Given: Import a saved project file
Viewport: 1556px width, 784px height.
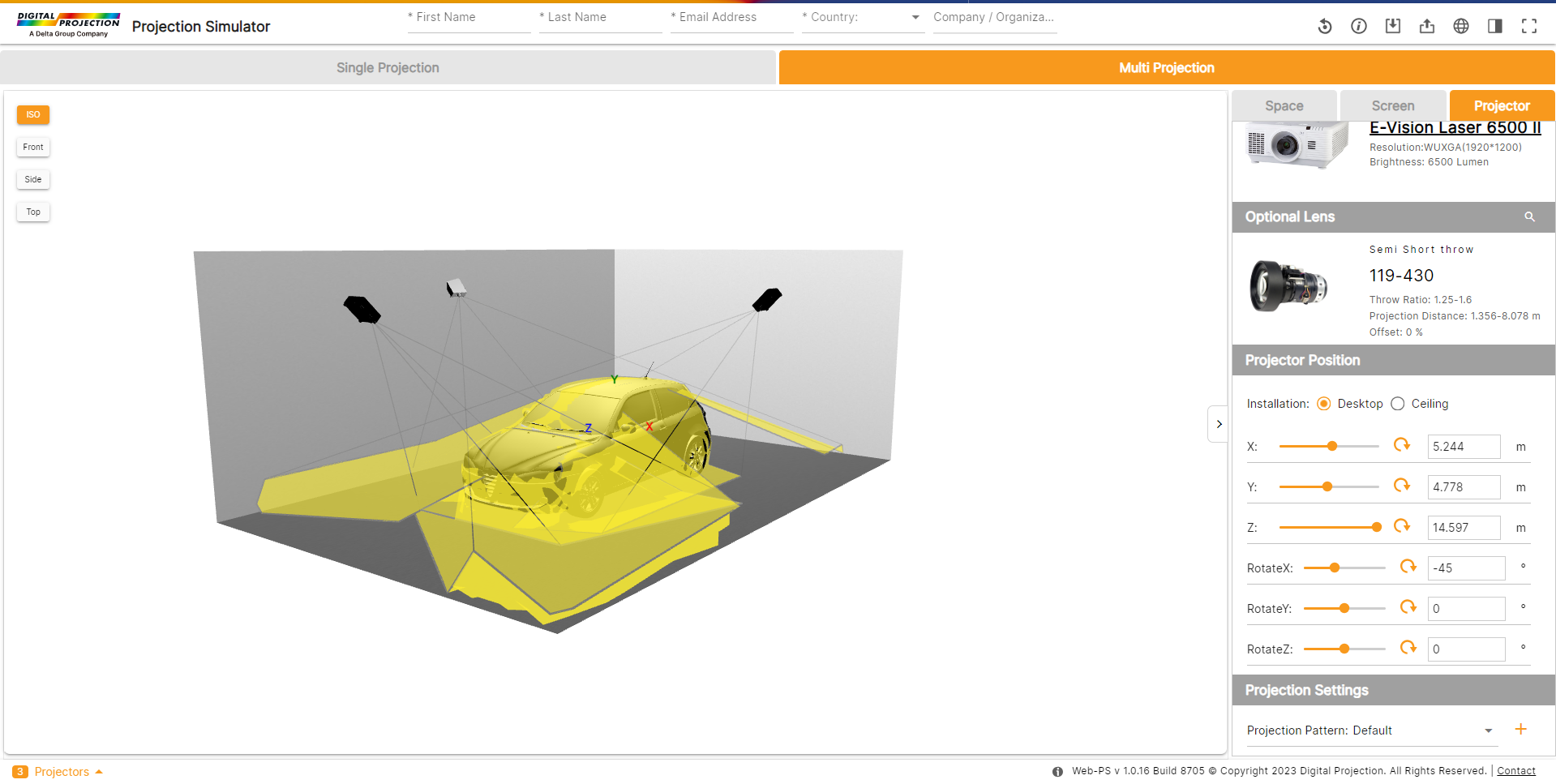Looking at the screenshot, I should click(1394, 26).
